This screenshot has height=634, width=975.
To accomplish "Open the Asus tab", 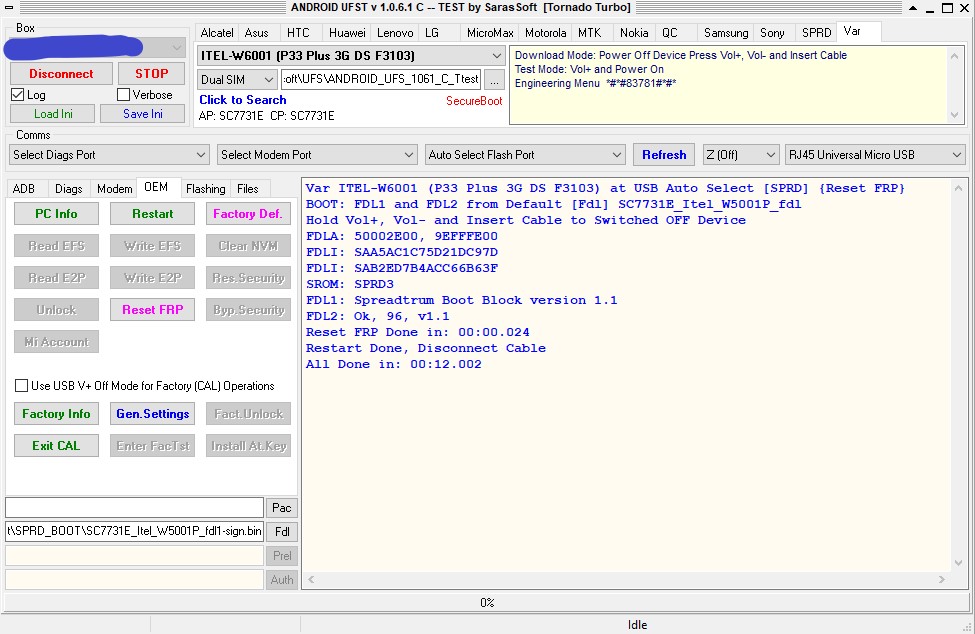I will [256, 33].
